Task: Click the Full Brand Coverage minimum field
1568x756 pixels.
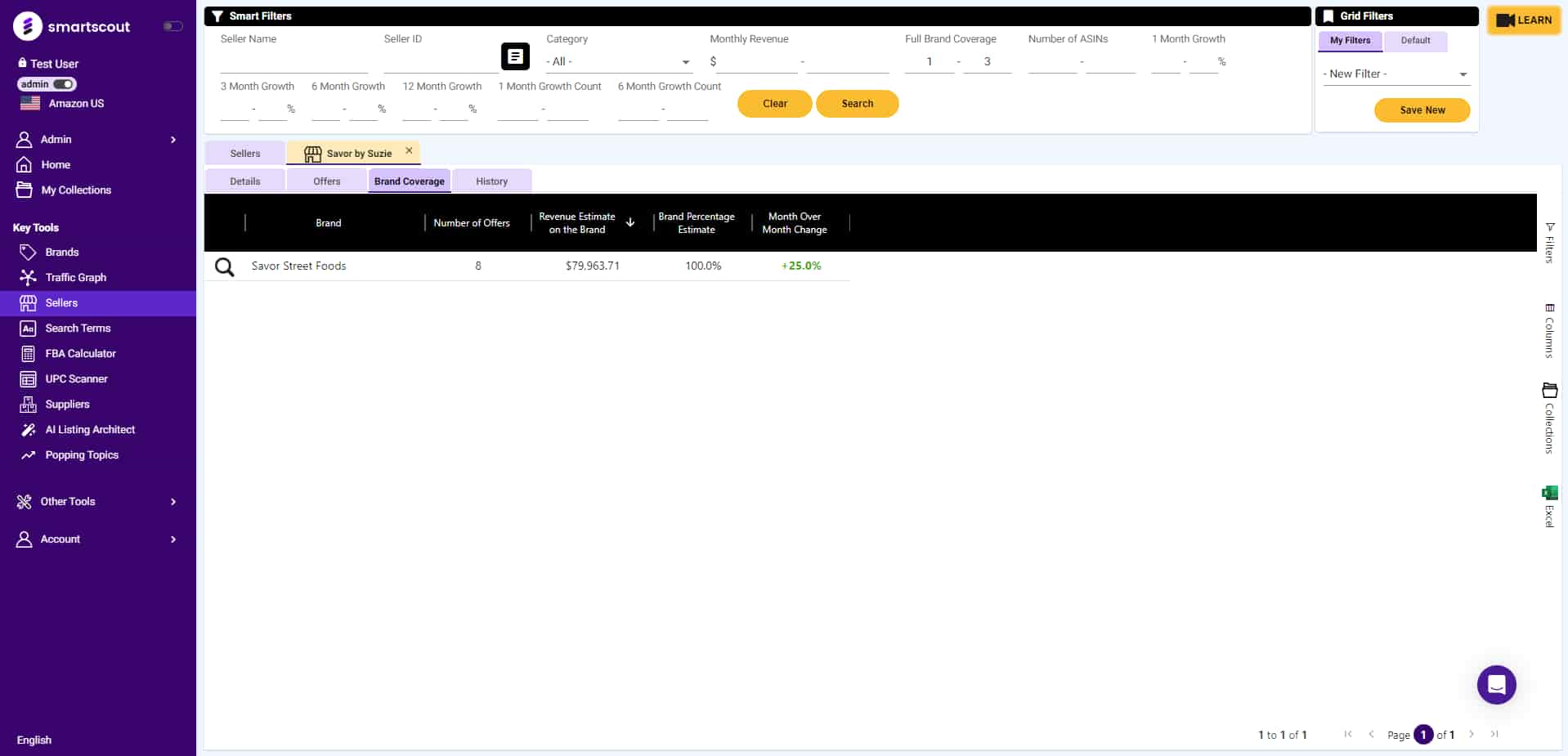Action: (x=930, y=62)
